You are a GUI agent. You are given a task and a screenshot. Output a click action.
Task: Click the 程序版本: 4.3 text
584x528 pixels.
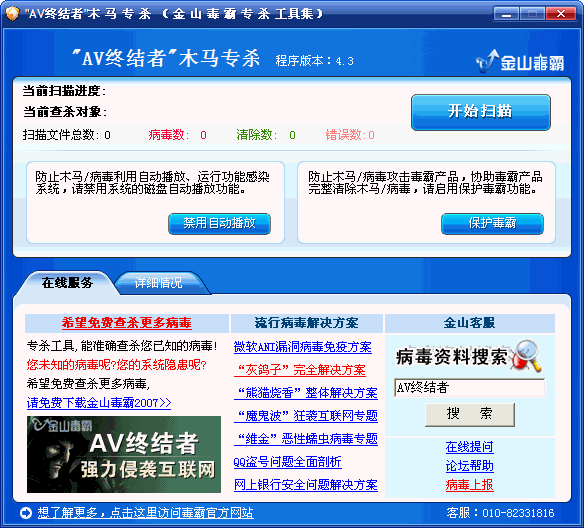click(314, 61)
